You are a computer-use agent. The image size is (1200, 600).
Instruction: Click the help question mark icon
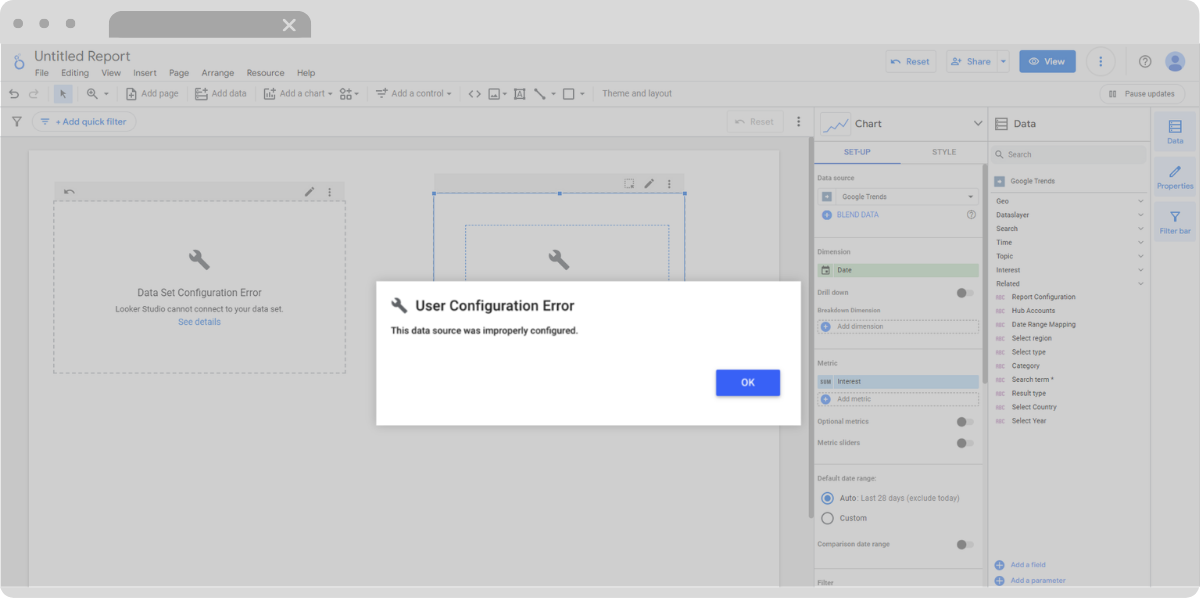point(1145,61)
